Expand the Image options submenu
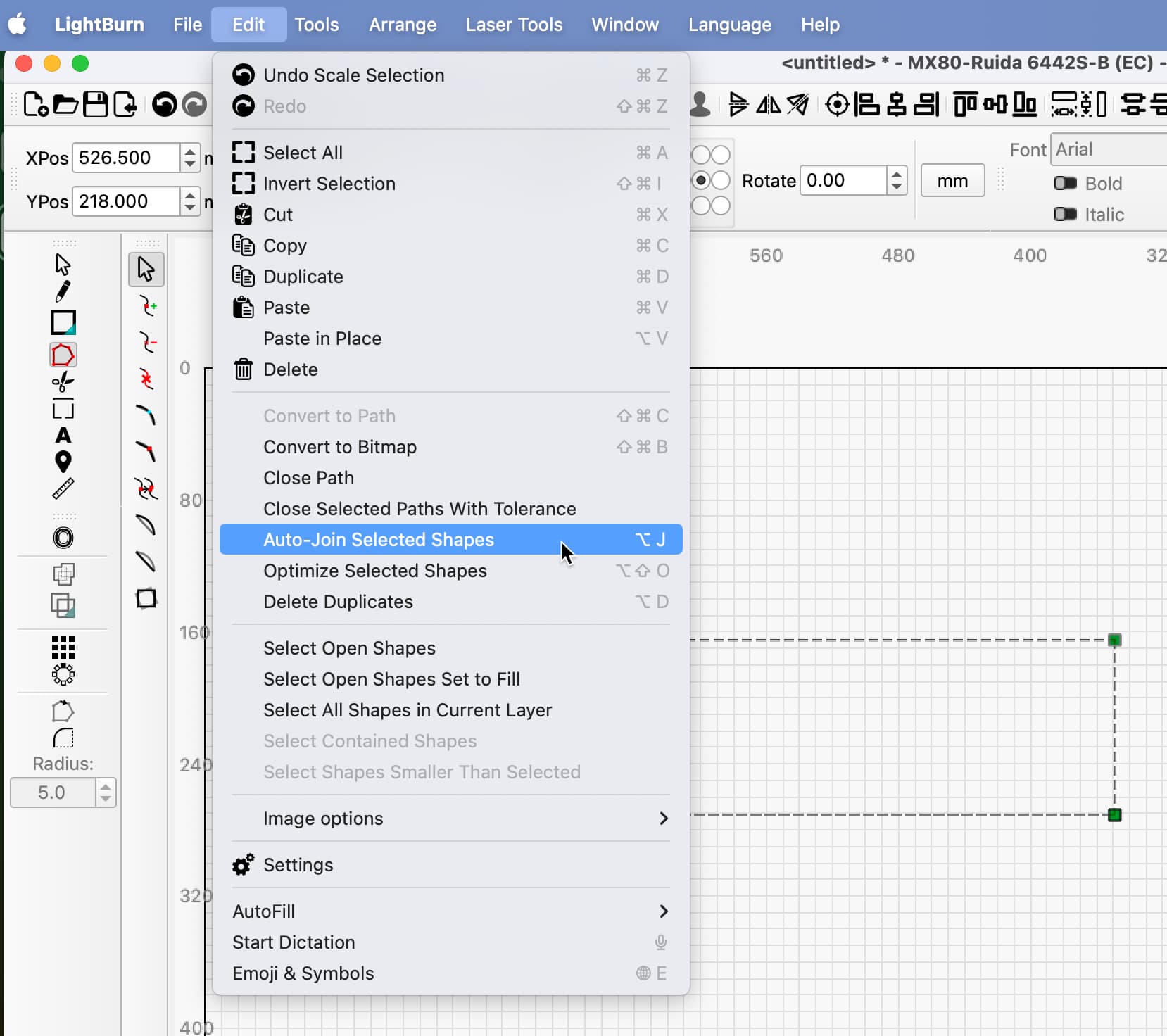Screen dimensions: 1167x1036 coord(450,819)
